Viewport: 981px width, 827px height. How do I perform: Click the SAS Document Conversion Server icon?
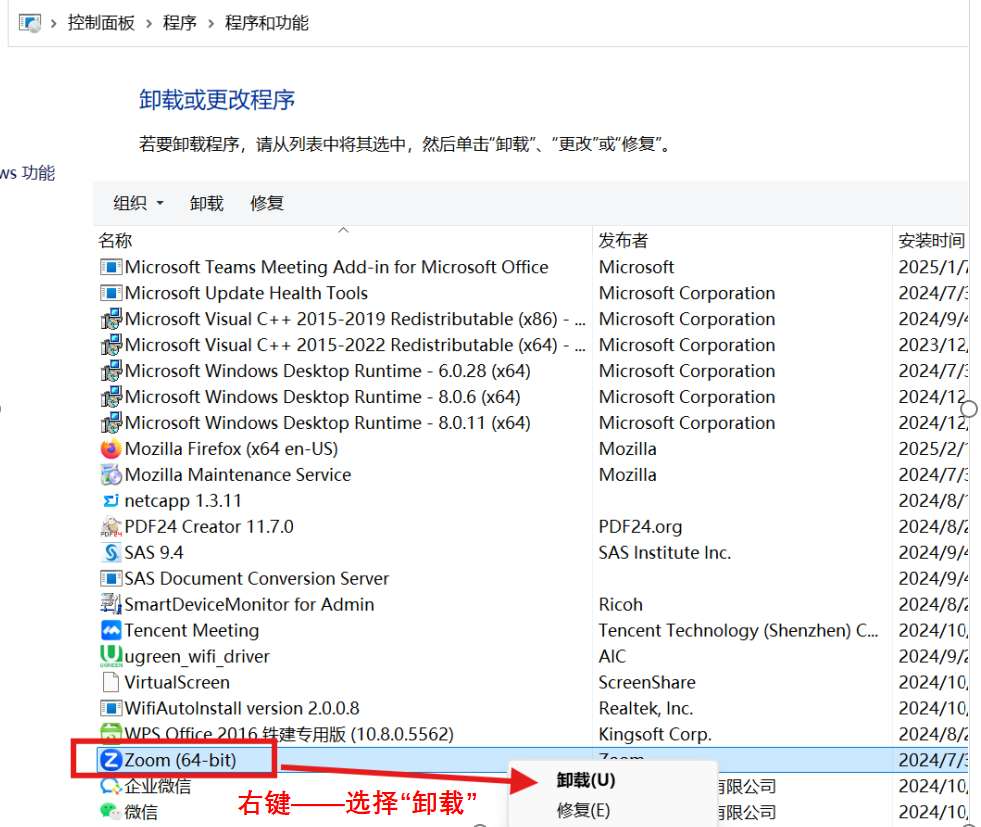[111, 578]
